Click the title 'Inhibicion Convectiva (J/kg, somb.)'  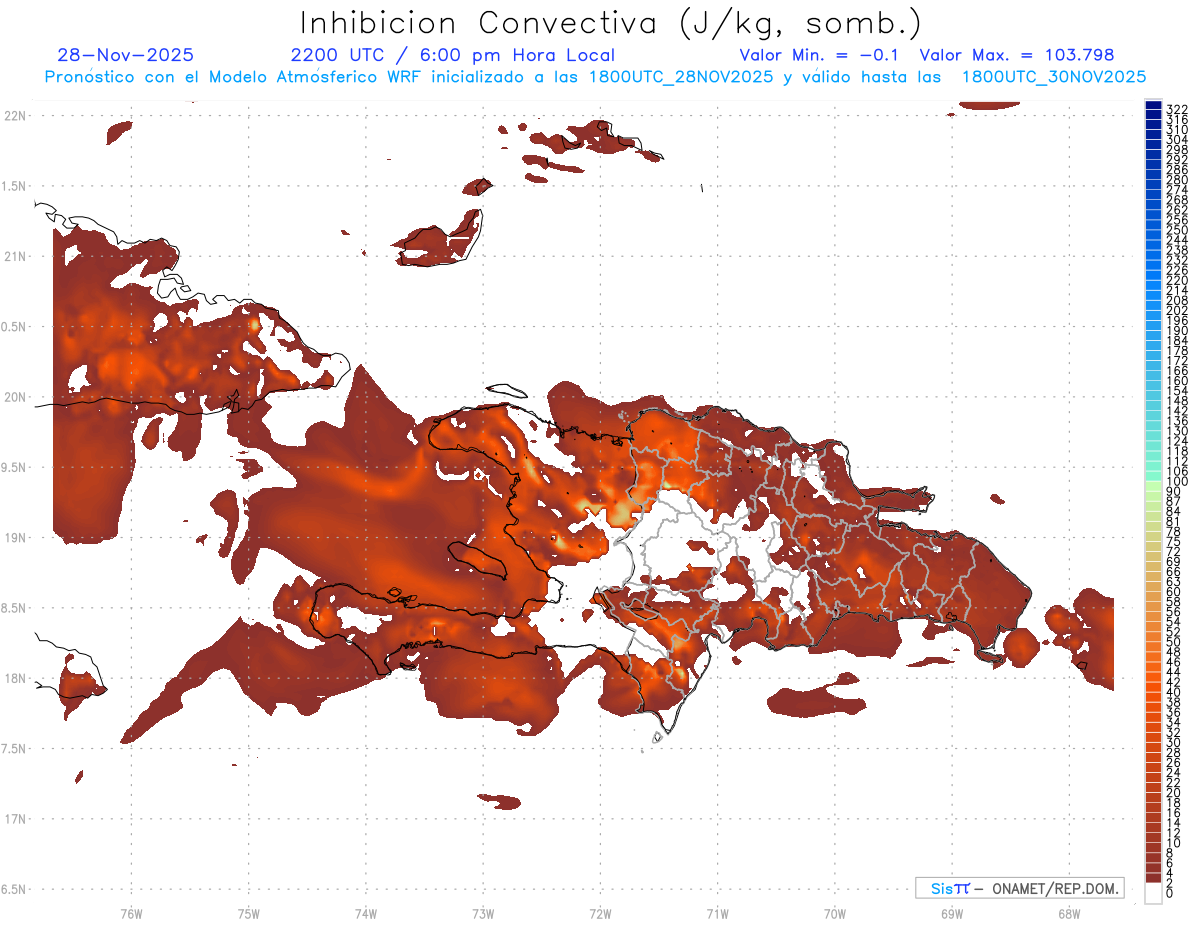611,23
